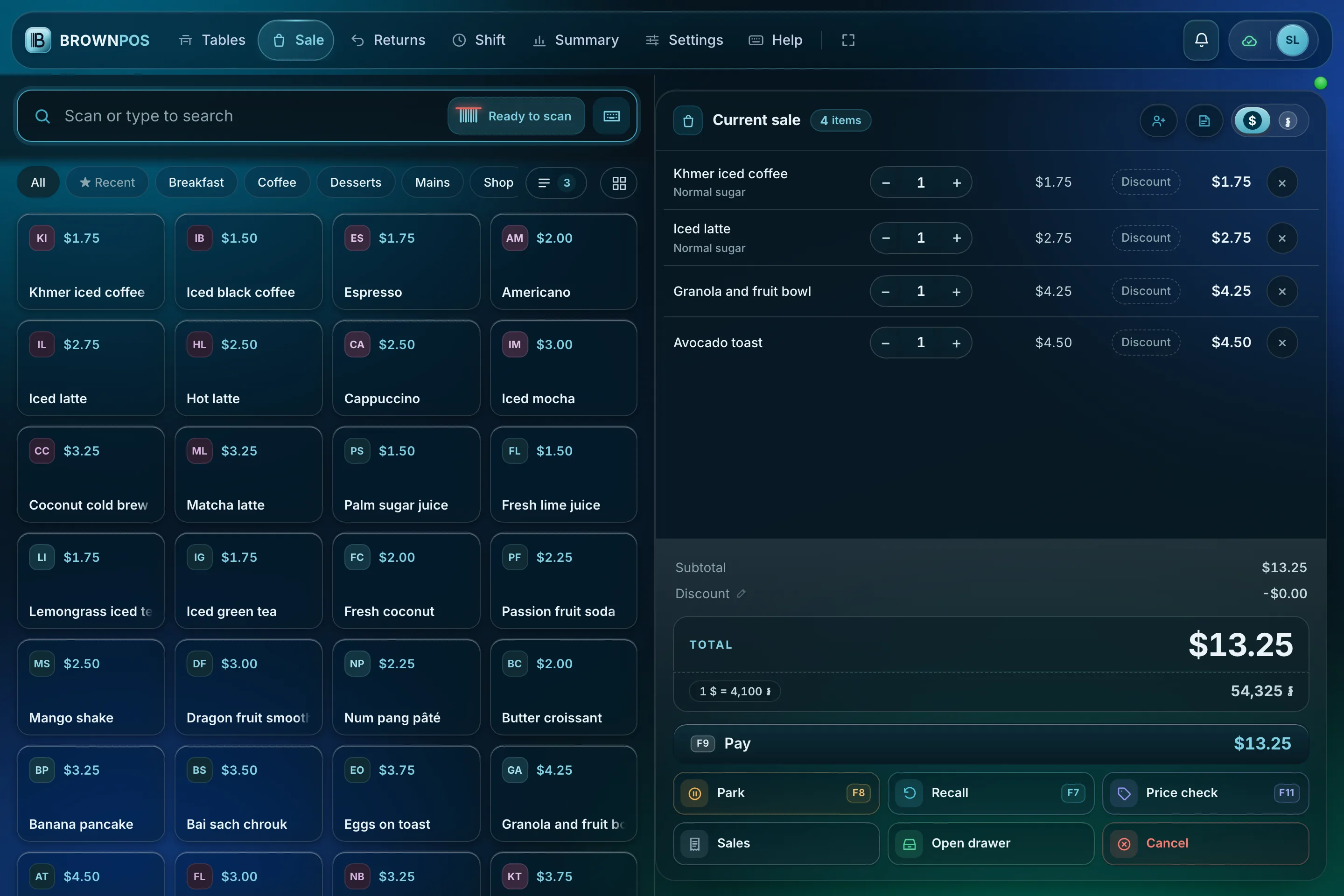Click Price check button
The height and width of the screenshot is (896, 1344).
tap(1206, 793)
